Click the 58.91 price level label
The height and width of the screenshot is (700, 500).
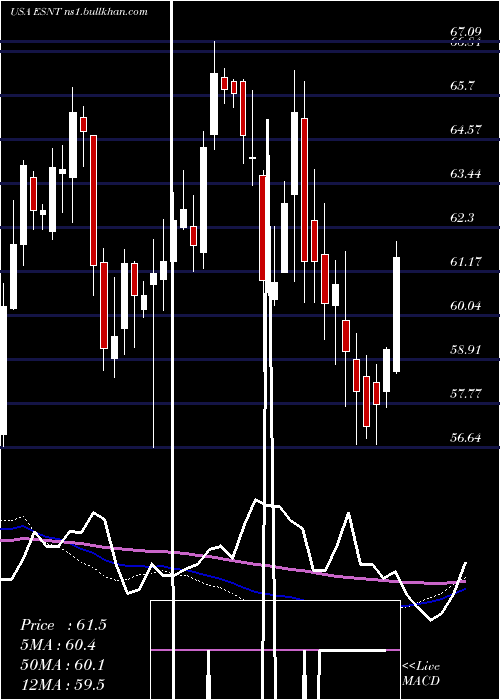(466, 350)
